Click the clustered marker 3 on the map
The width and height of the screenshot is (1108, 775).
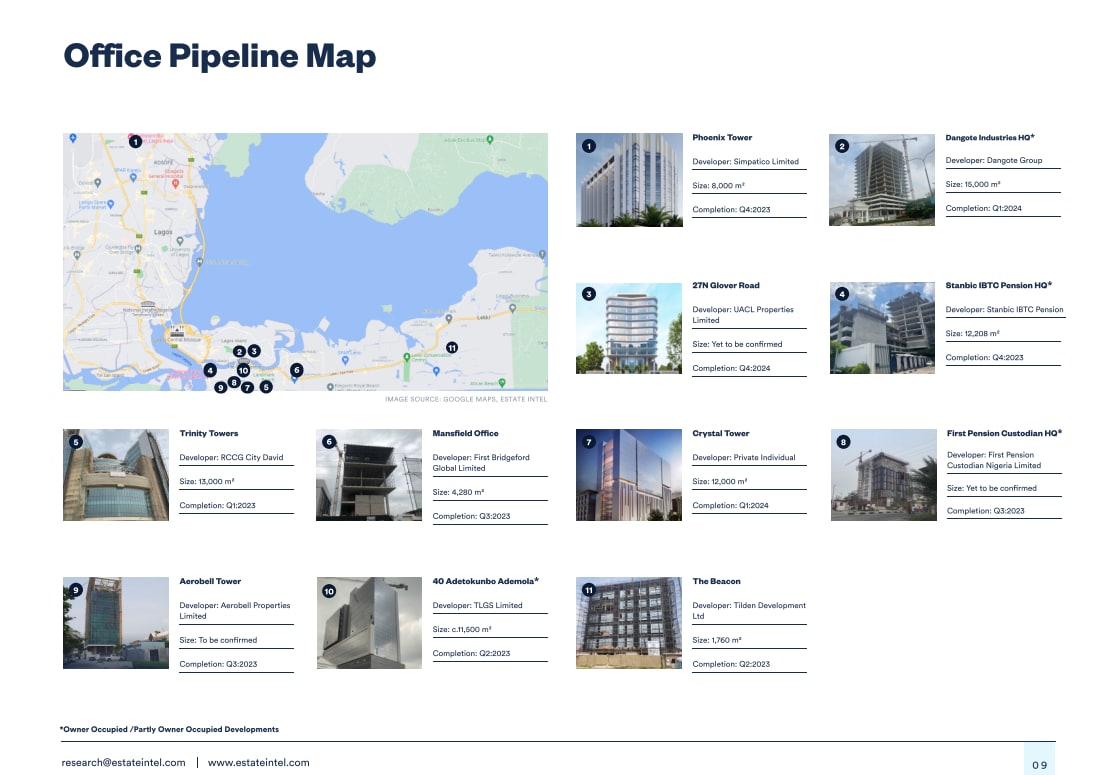click(253, 351)
